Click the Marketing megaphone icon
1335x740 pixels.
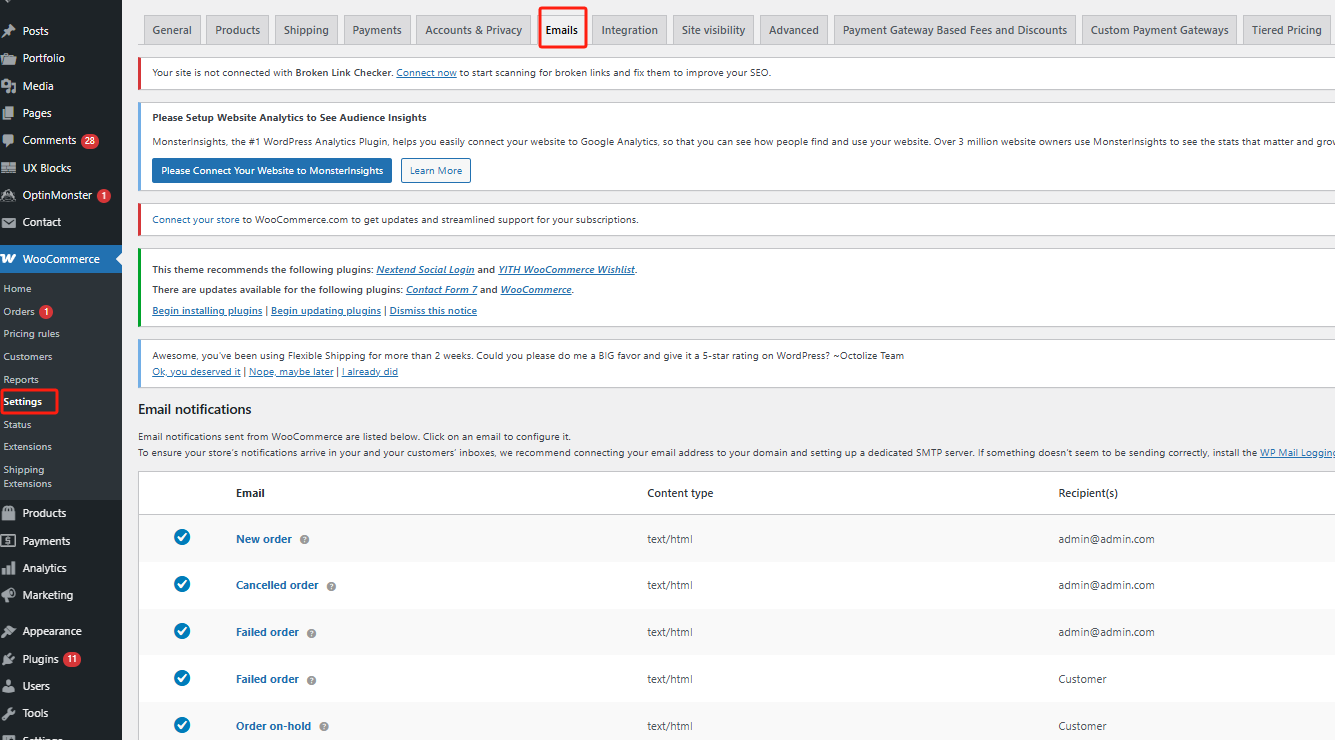click(9, 595)
